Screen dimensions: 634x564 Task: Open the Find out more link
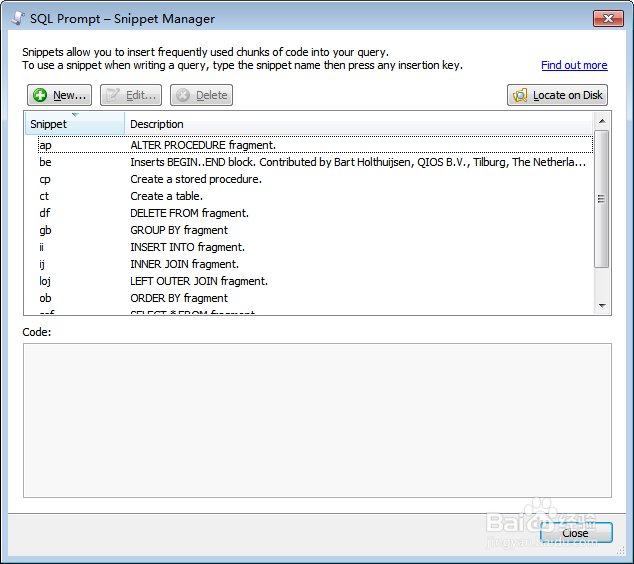pos(574,65)
